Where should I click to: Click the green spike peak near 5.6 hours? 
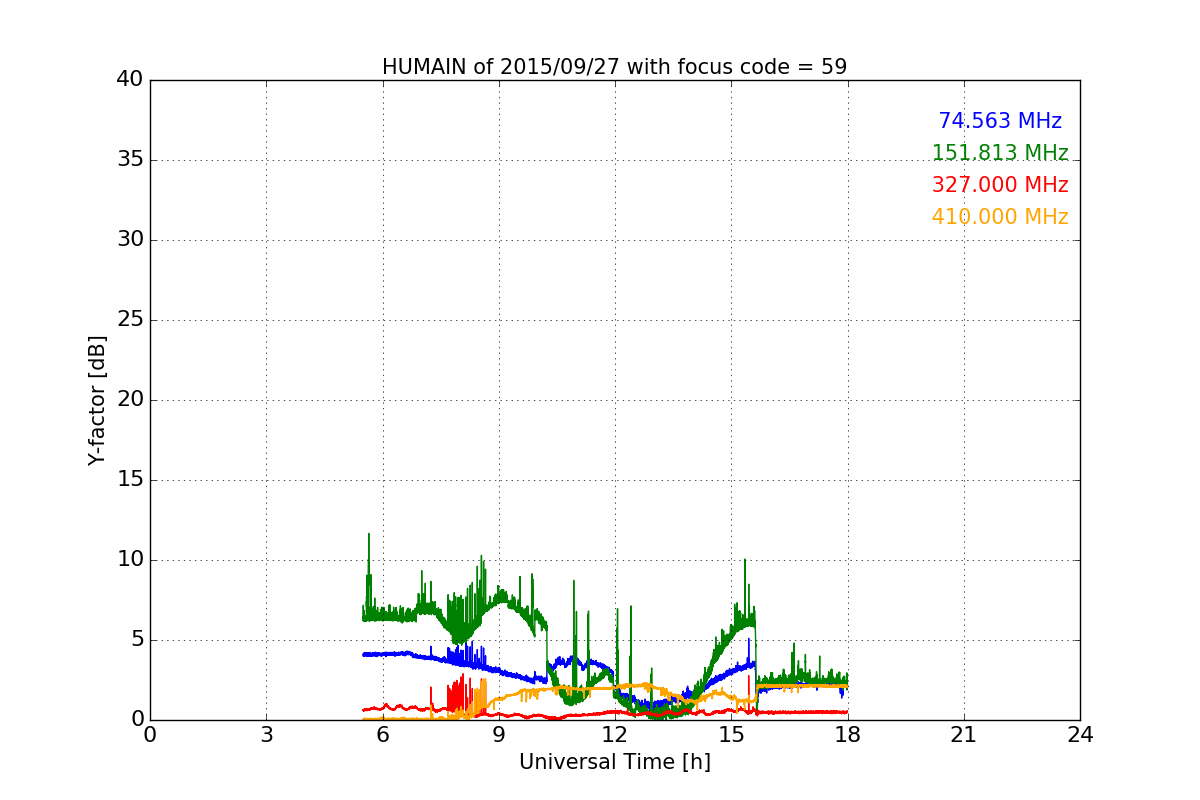pos(368,534)
